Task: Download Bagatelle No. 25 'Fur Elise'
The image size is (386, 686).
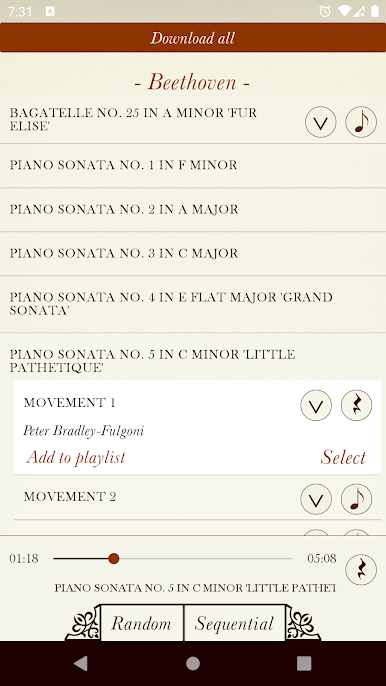Action: tap(320, 122)
